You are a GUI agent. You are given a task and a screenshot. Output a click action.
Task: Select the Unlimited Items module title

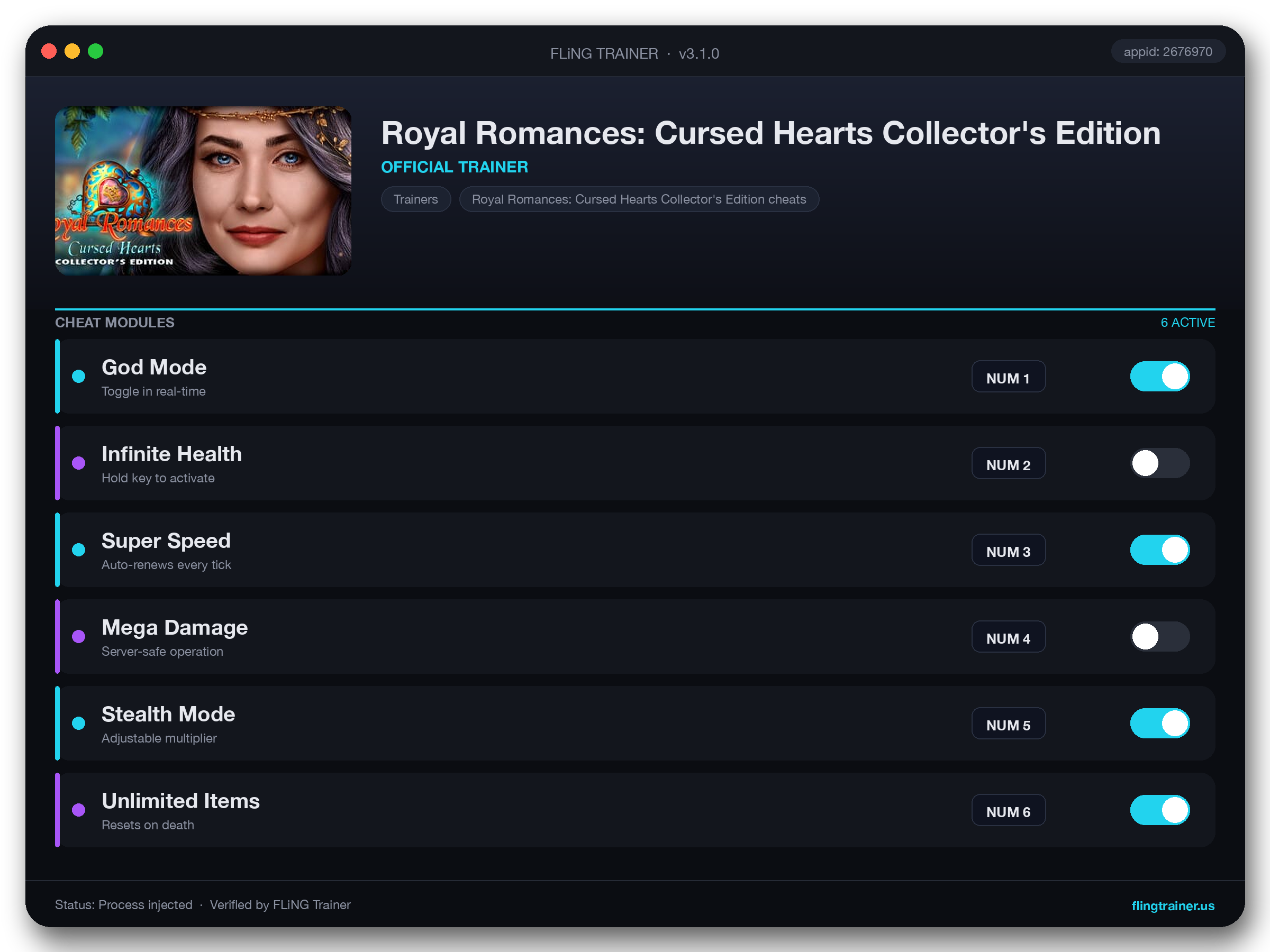(181, 801)
